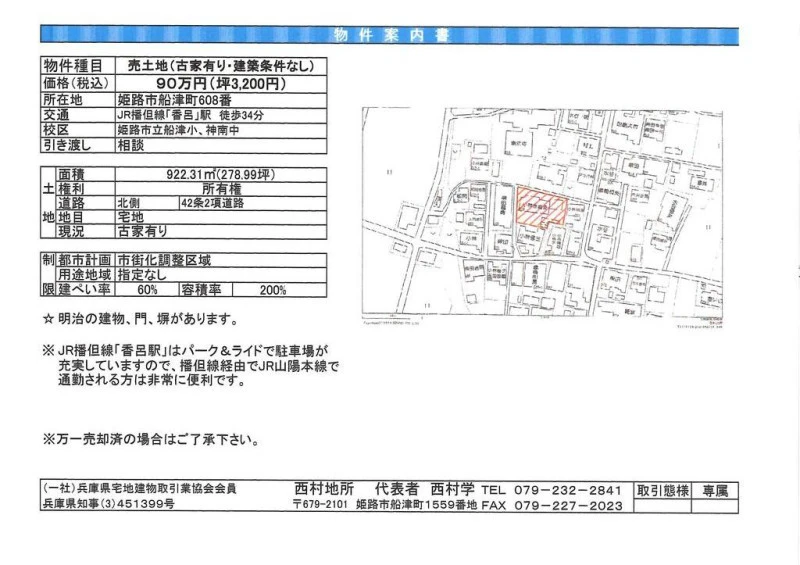The image size is (800, 565).
Task: Select the 60% building coverage value
Action: pos(148,289)
